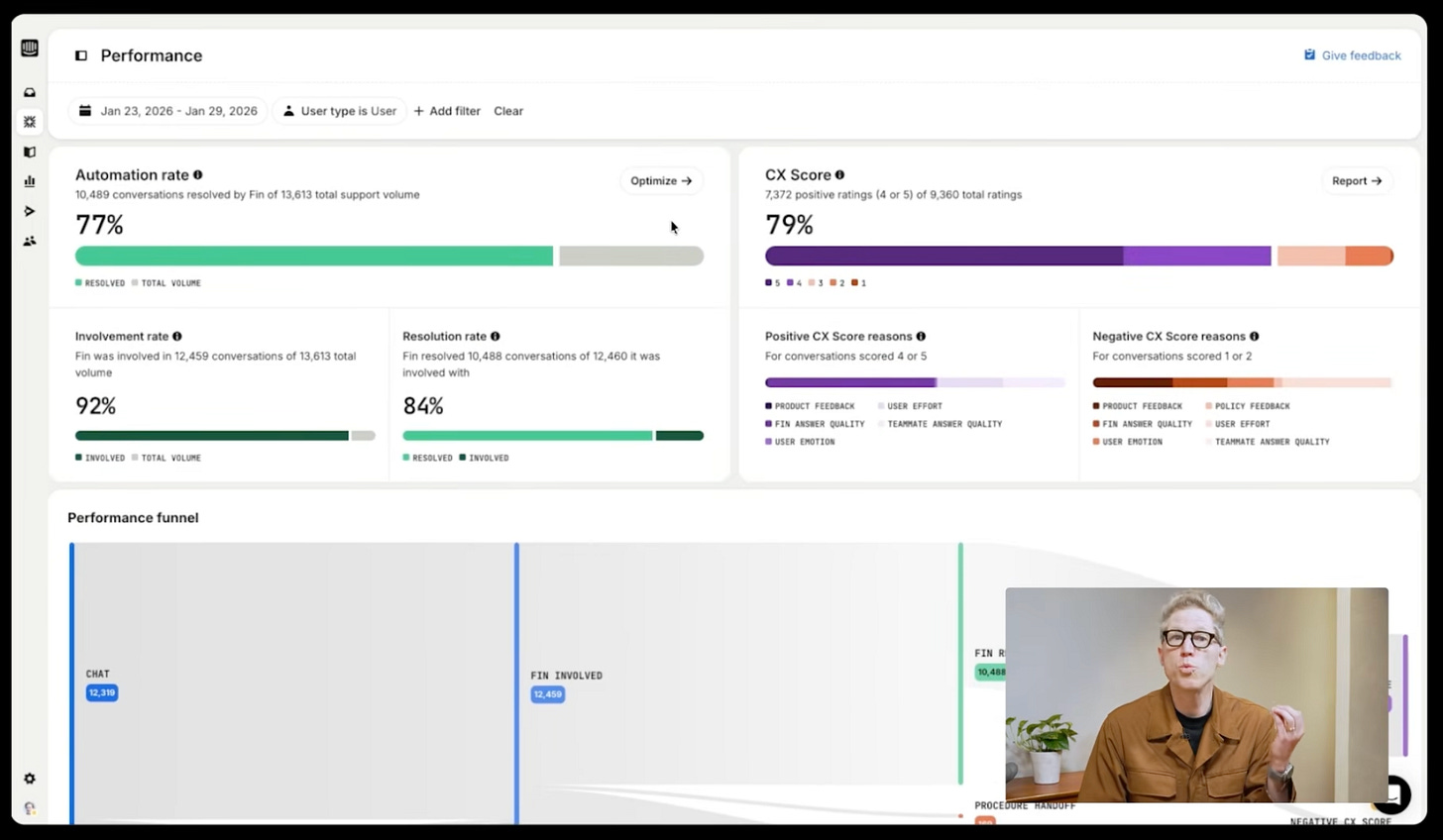Click the 92% involvement rate value
The image size is (1443, 840).
(96, 406)
